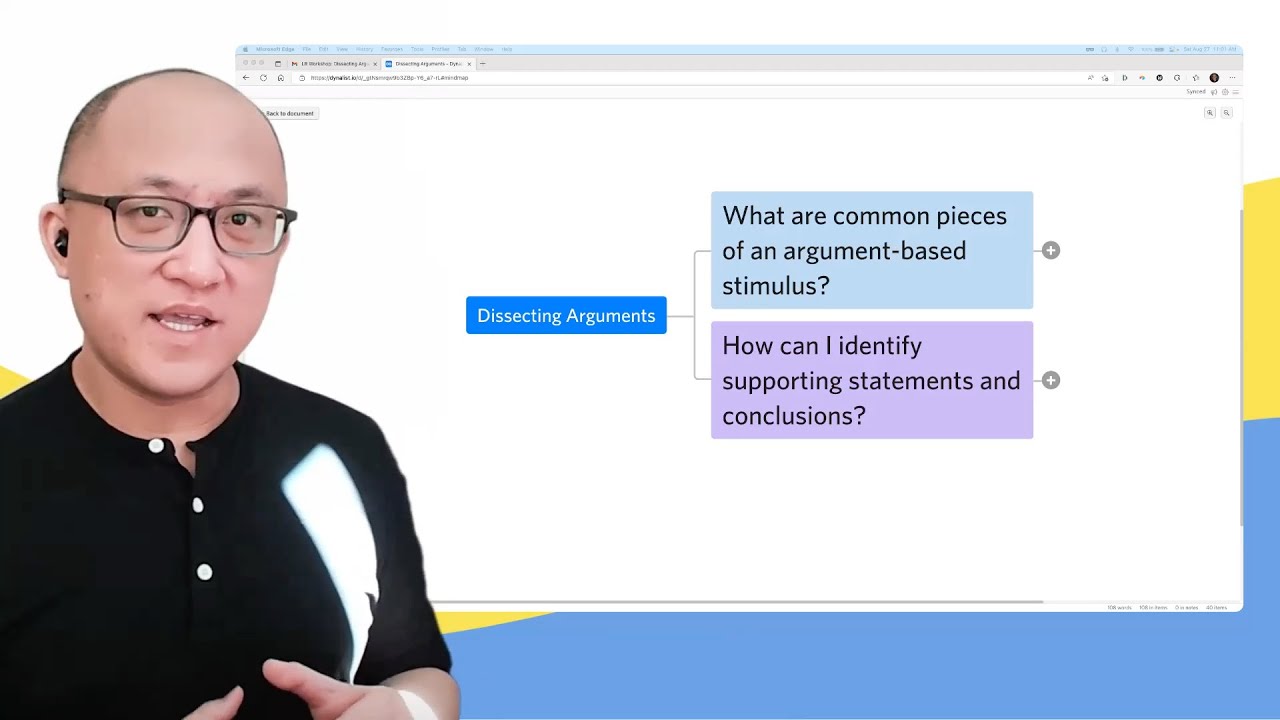Open the Favorites menu in menu bar

pyautogui.click(x=392, y=49)
